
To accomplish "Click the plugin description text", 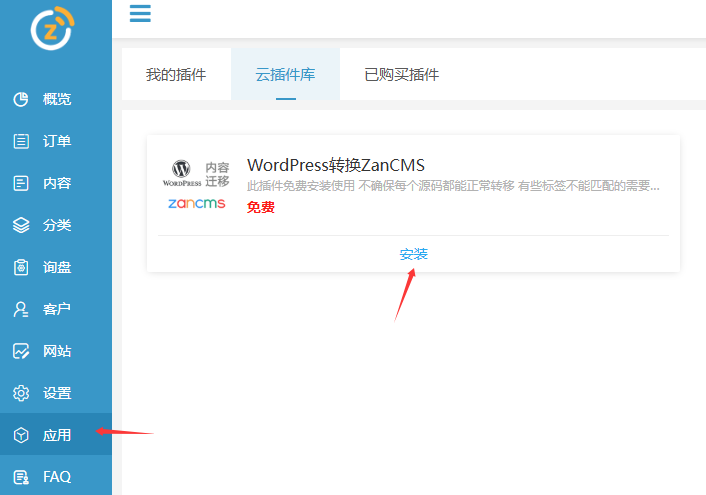I will pos(453,186).
